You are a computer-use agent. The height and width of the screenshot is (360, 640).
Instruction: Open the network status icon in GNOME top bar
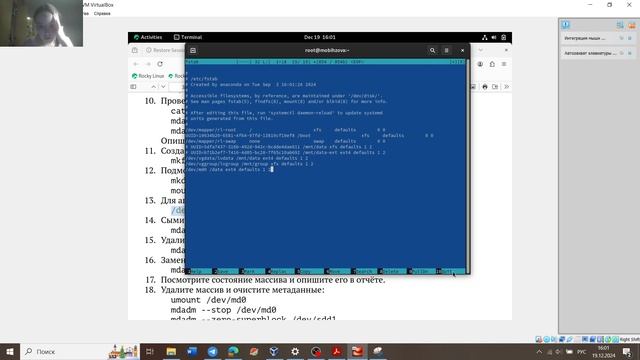484,37
